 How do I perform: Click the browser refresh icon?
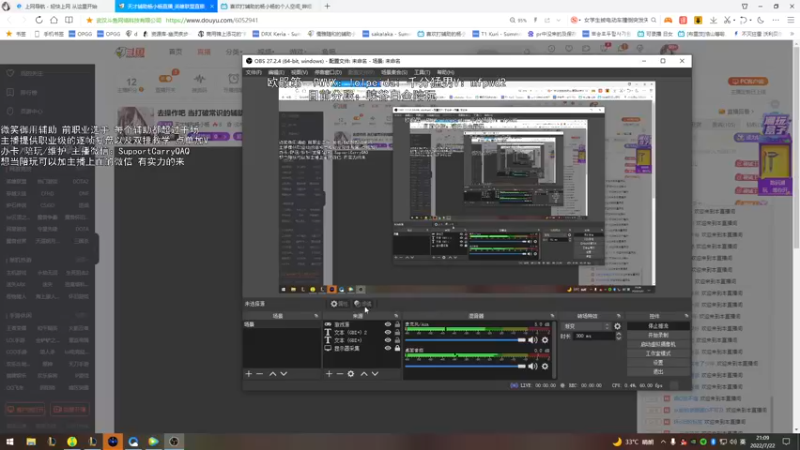pyautogui.click(x=39, y=20)
